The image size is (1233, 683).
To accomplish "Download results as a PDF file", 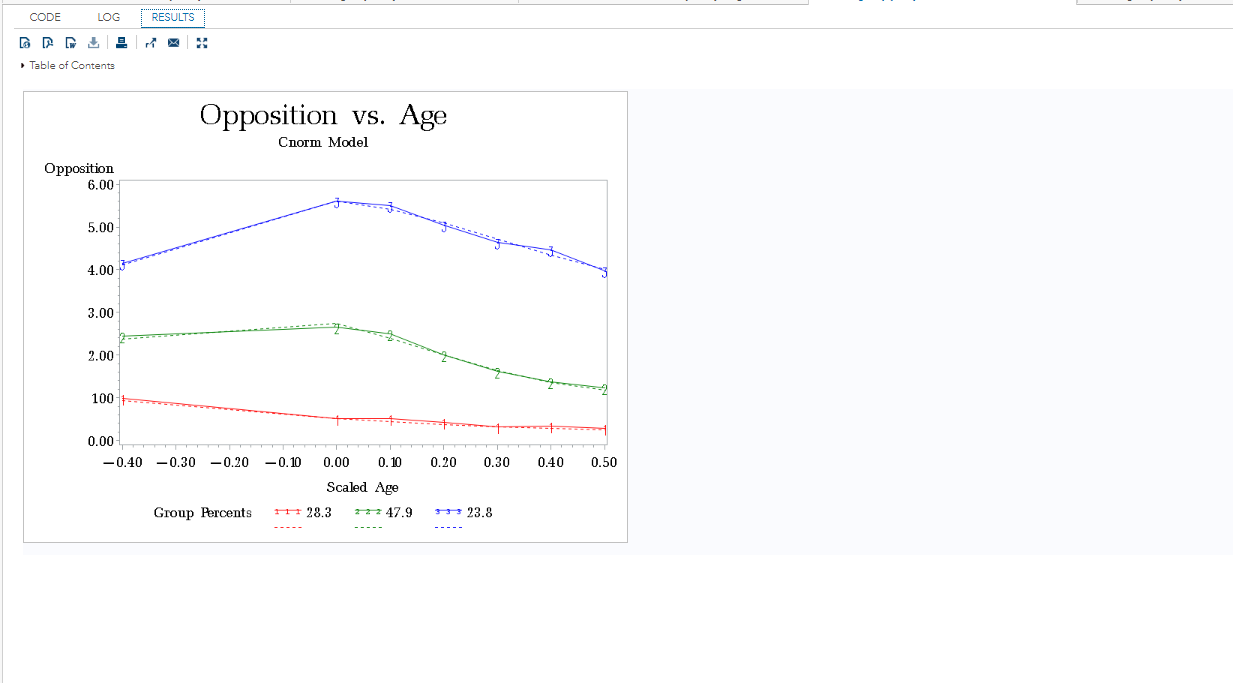I will pos(48,43).
